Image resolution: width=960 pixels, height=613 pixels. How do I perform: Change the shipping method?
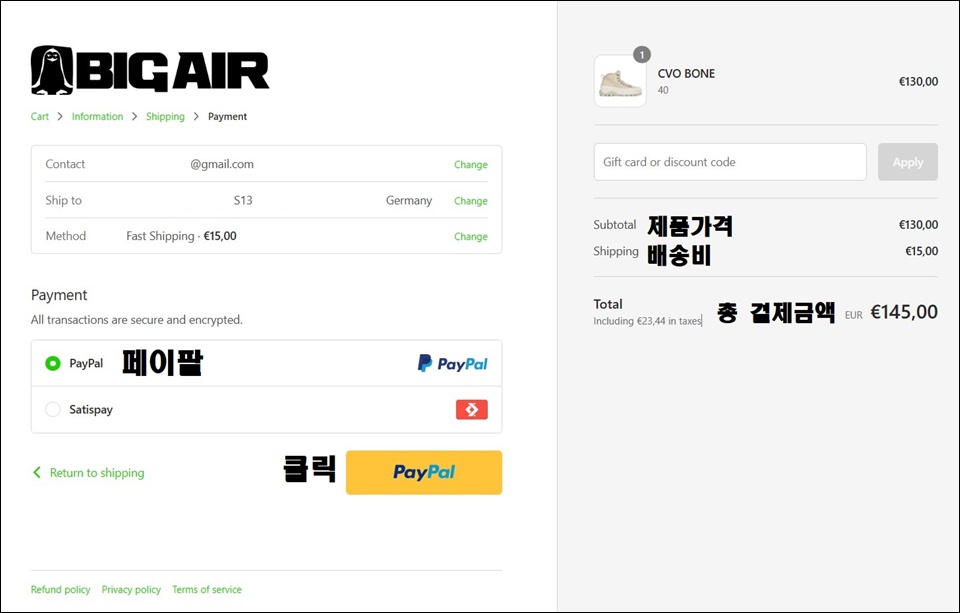click(x=471, y=236)
